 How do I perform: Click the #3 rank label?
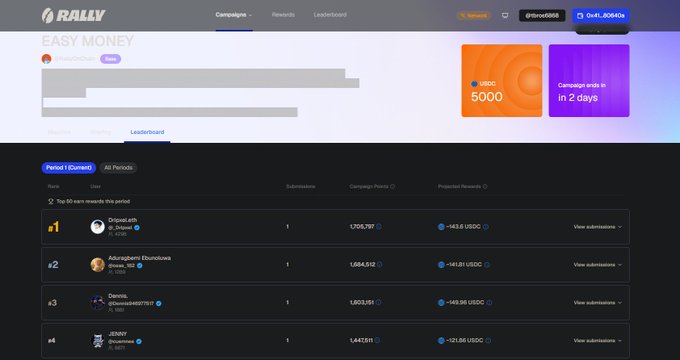click(52, 303)
